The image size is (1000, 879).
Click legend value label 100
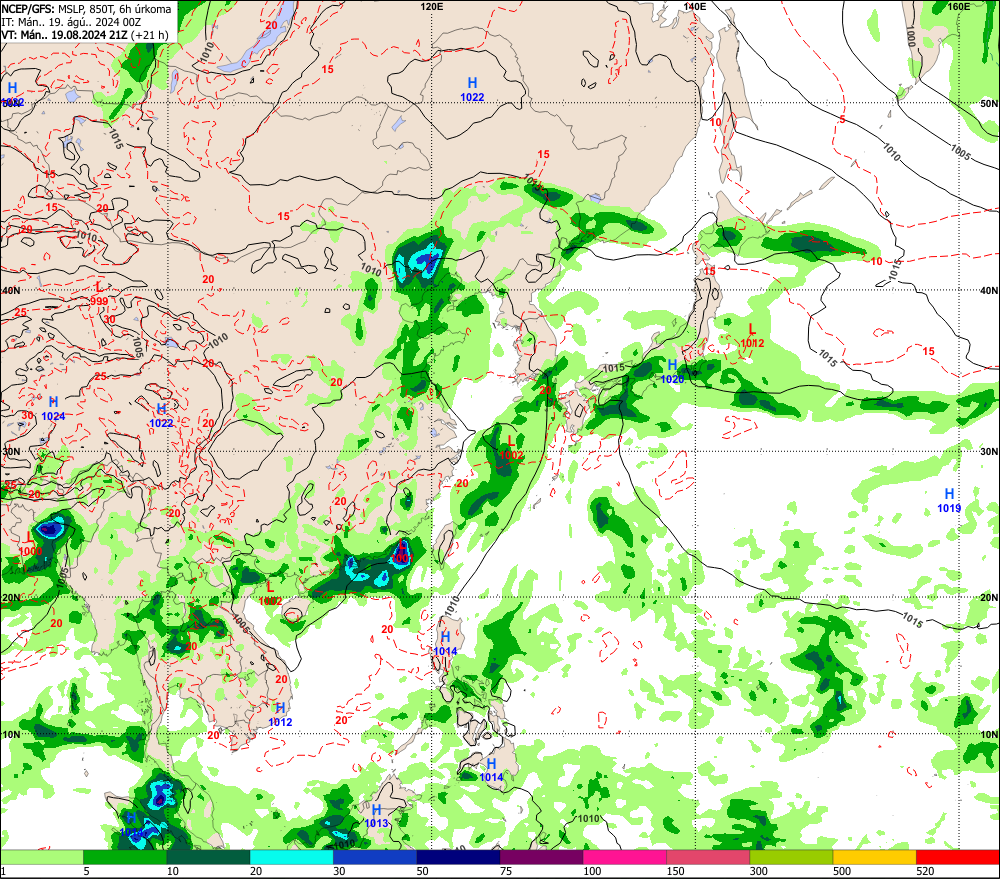tap(592, 871)
